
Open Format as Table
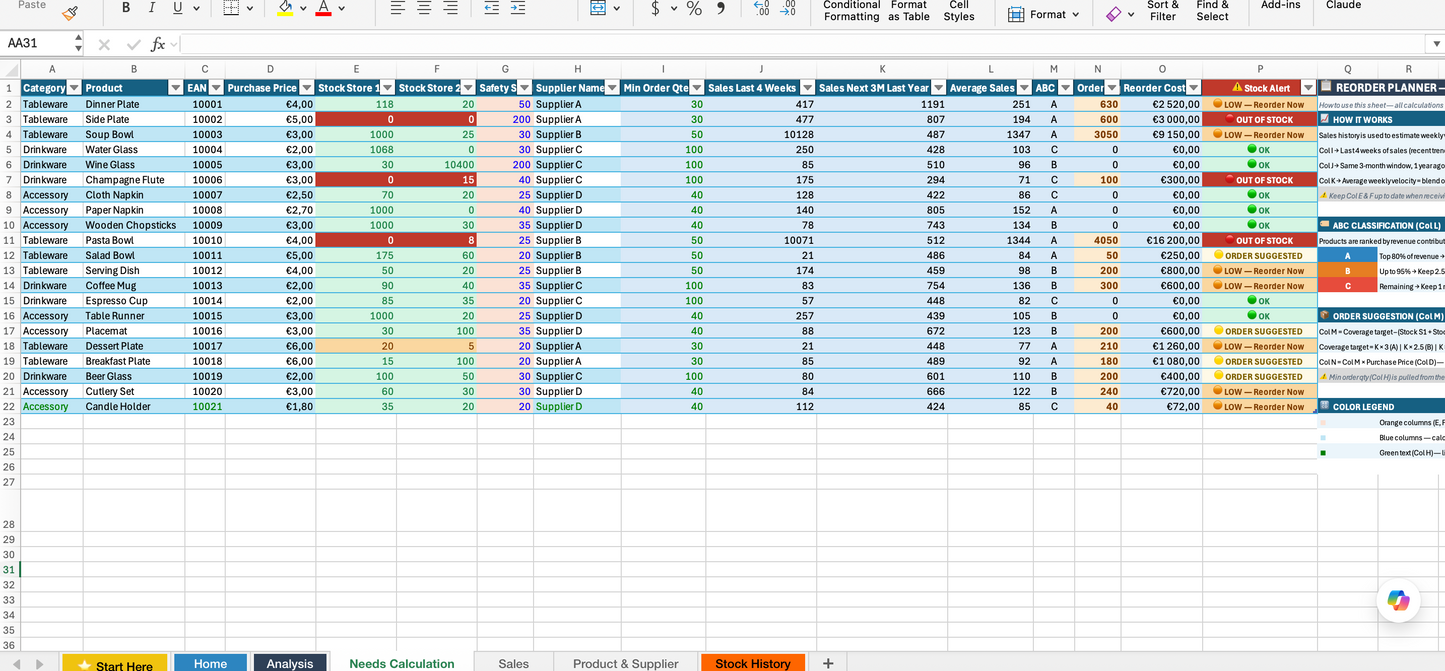[909, 10]
